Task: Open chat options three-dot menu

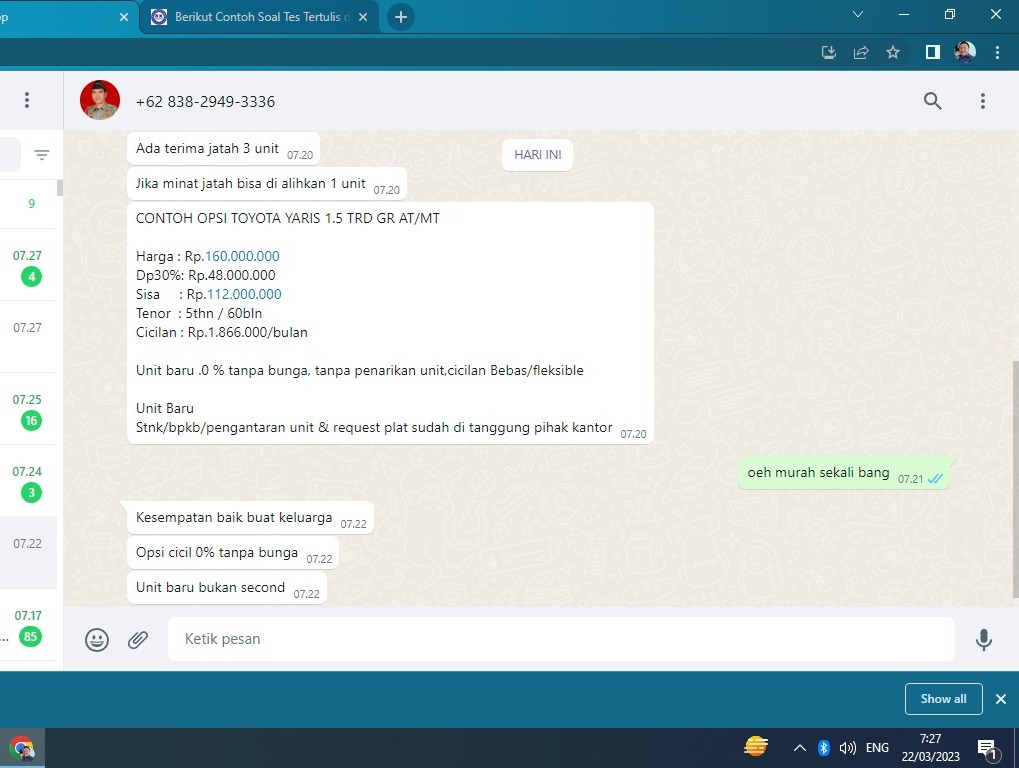Action: tap(983, 101)
